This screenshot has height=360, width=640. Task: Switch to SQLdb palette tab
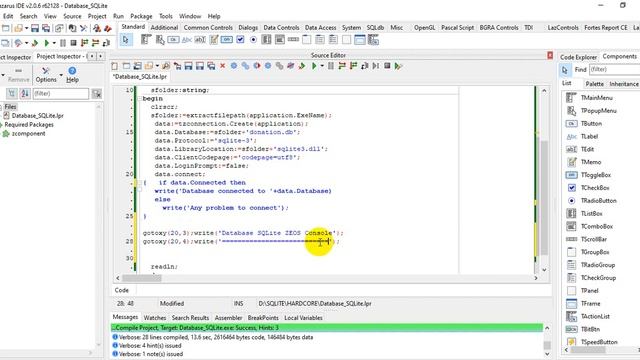[375, 27]
